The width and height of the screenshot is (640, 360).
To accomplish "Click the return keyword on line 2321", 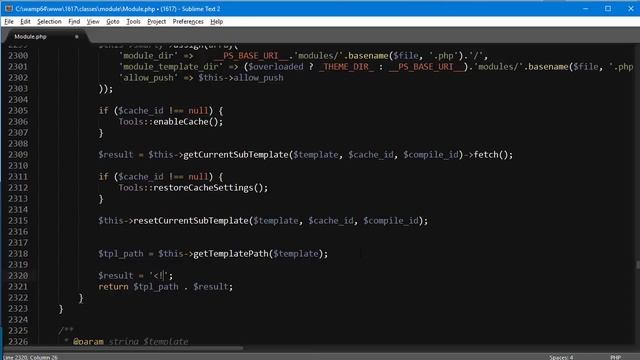I will [x=113, y=287].
